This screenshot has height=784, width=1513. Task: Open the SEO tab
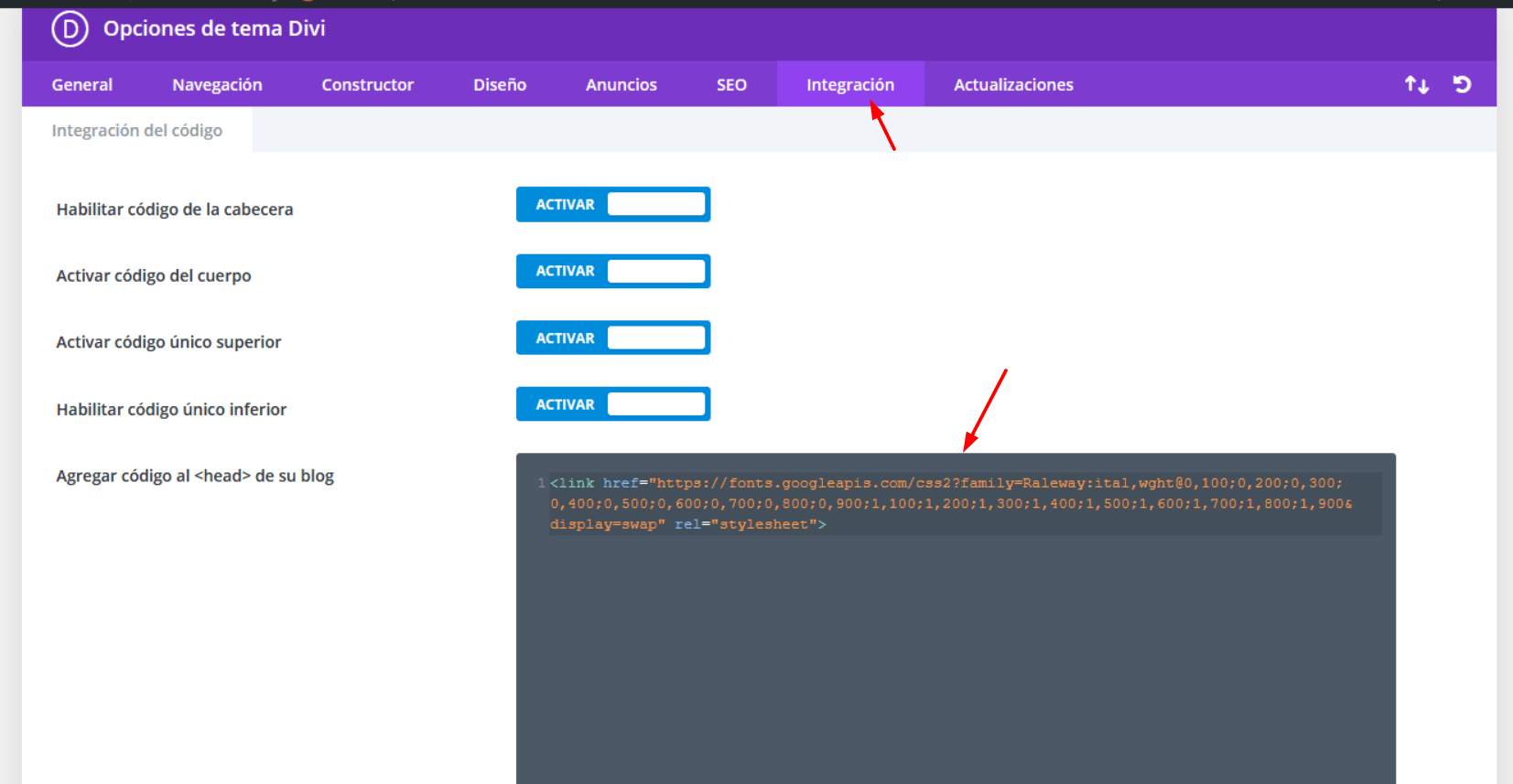point(731,84)
